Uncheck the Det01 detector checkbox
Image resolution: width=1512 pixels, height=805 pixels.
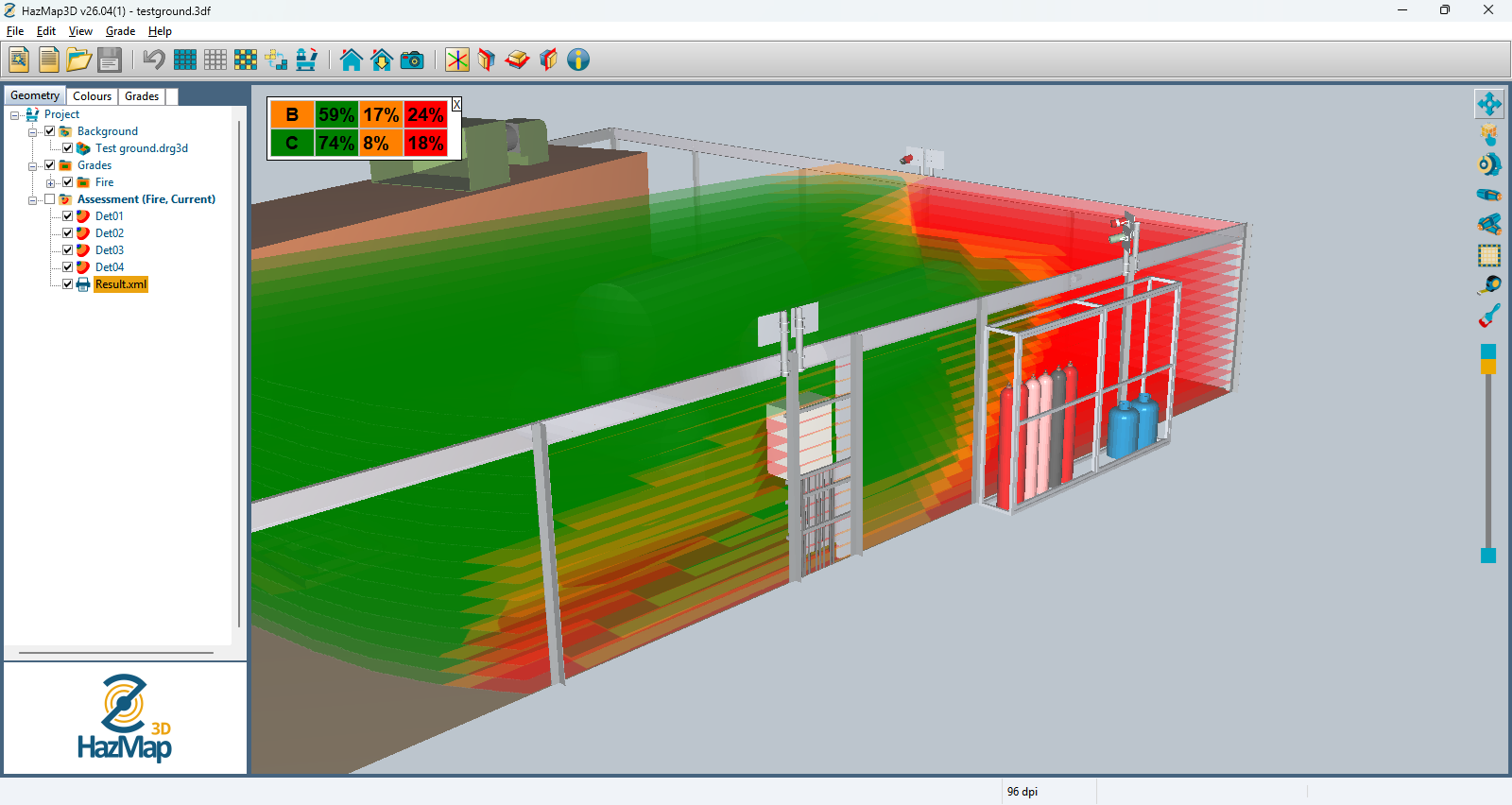click(68, 216)
